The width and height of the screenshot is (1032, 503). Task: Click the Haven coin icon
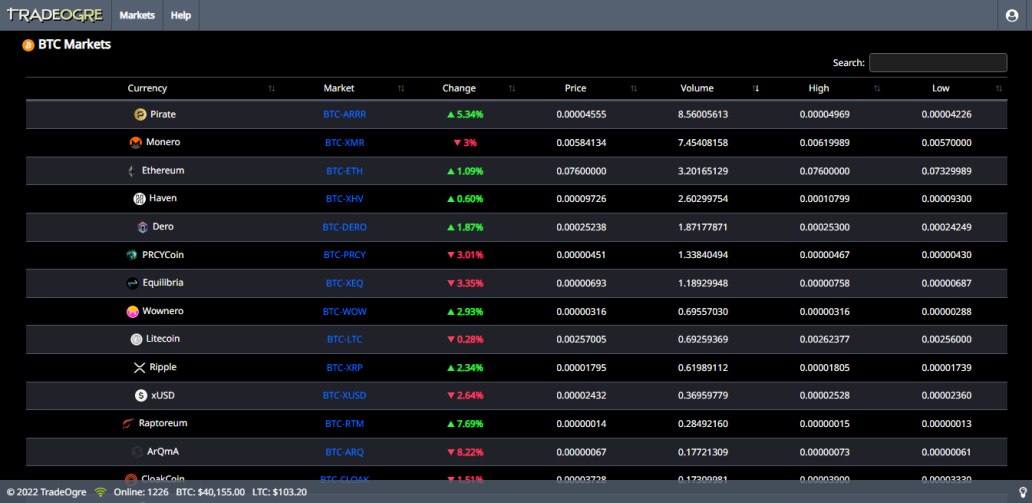pyautogui.click(x=140, y=199)
